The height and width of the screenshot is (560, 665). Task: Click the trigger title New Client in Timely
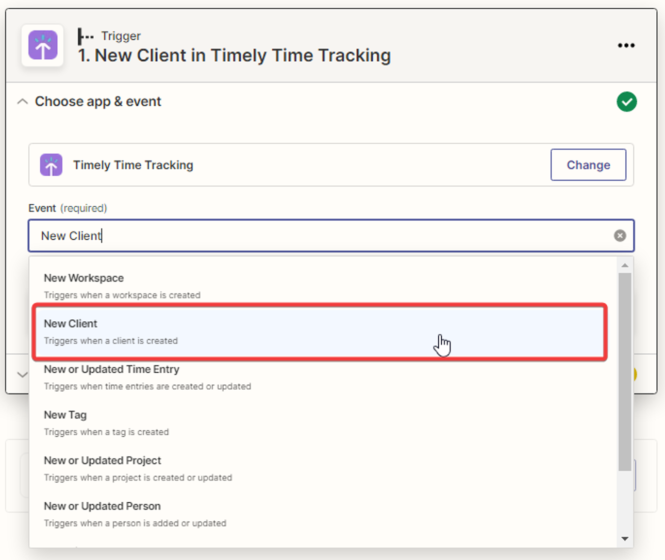pos(234,56)
